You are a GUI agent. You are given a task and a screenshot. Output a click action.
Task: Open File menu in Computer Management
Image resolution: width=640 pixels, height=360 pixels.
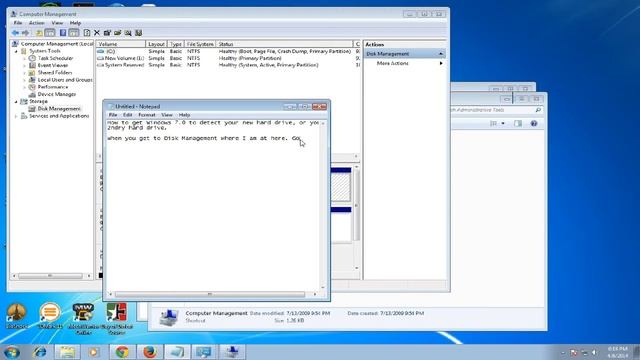tap(18, 23)
